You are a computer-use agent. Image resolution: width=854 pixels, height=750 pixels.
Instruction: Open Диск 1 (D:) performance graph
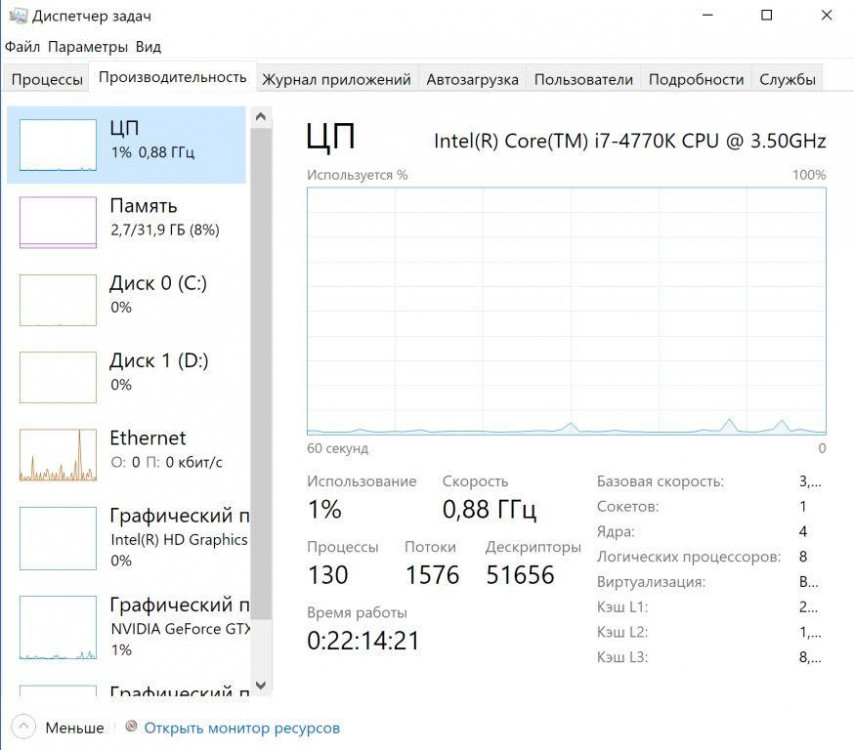[58, 376]
